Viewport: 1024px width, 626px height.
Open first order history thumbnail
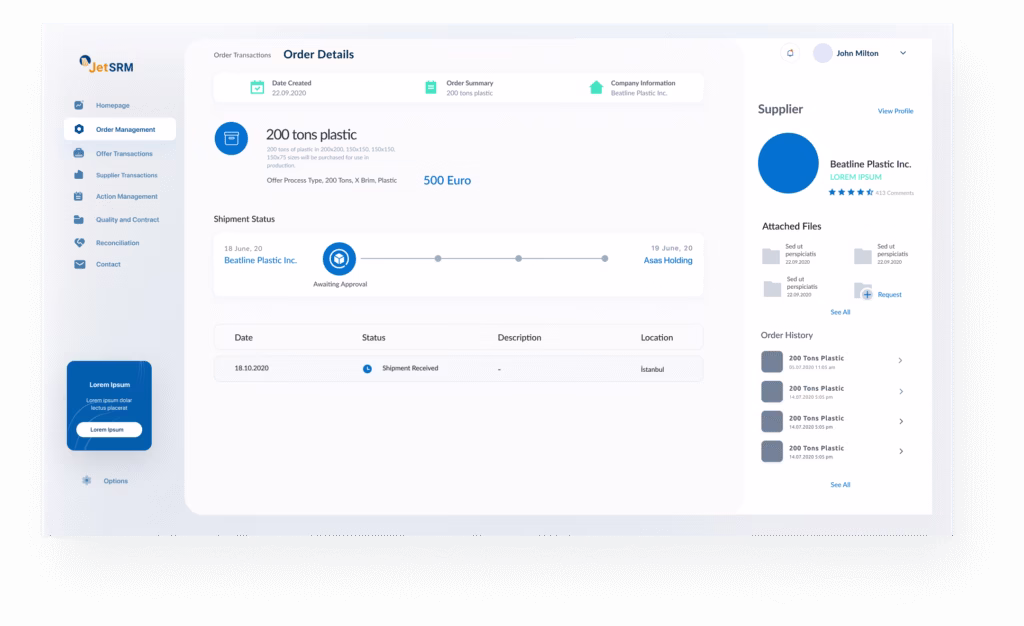pos(772,361)
